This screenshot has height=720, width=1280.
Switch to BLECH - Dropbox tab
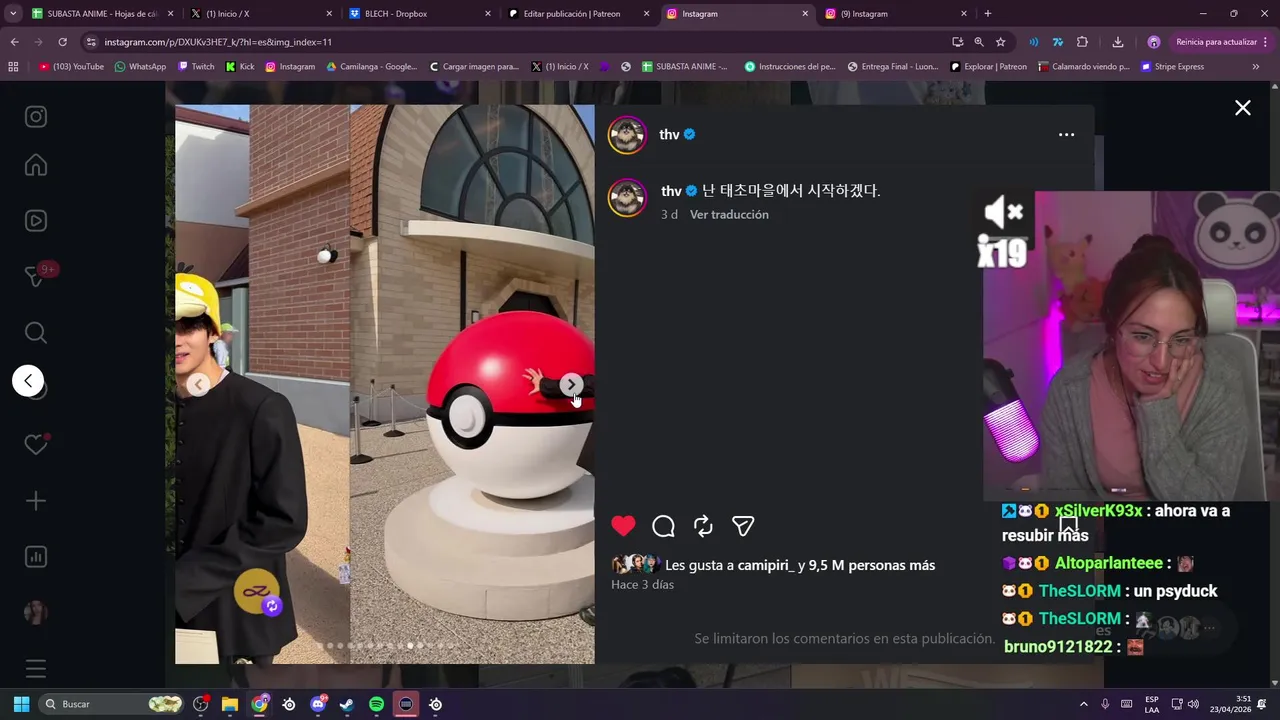point(420,14)
